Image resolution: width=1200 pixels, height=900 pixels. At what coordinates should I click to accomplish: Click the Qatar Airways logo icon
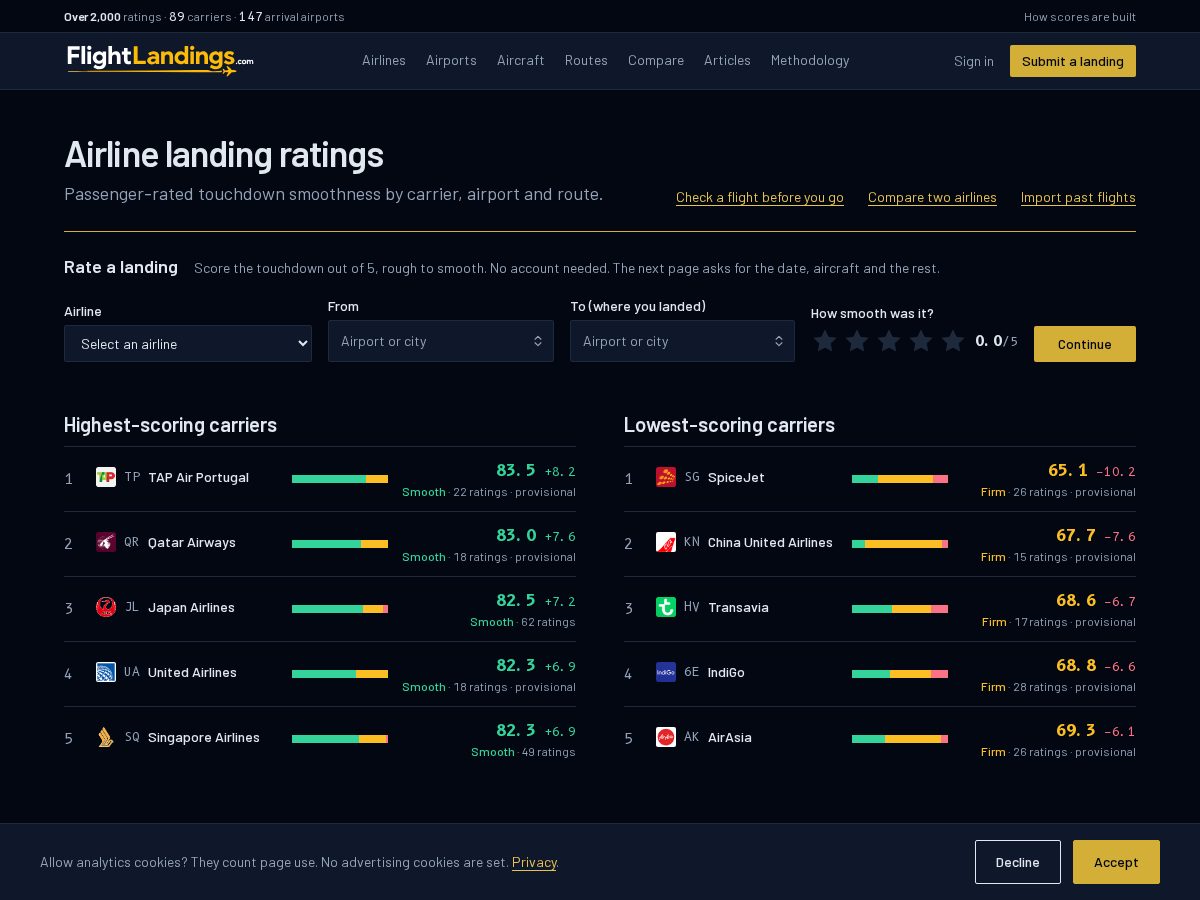[106, 542]
